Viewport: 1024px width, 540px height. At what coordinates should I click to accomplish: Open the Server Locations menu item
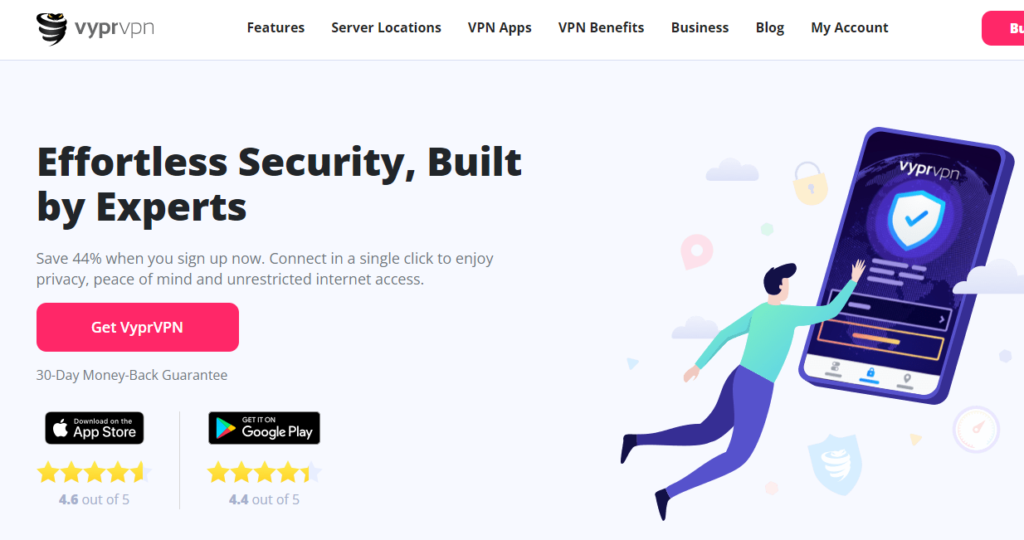pyautogui.click(x=386, y=27)
